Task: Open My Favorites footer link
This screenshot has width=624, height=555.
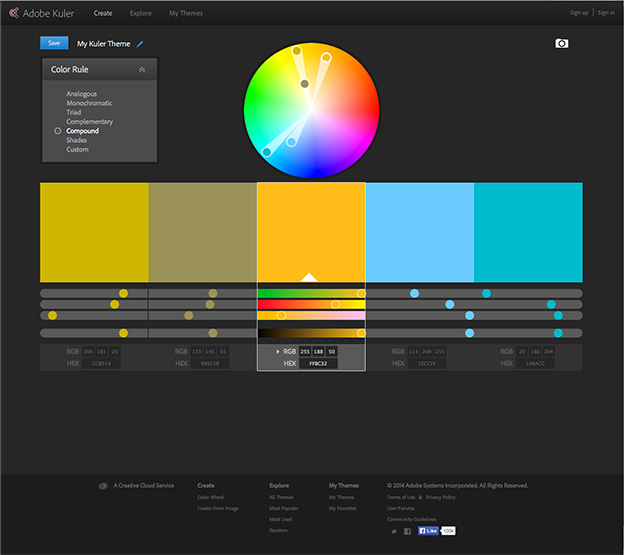Action: 342,508
